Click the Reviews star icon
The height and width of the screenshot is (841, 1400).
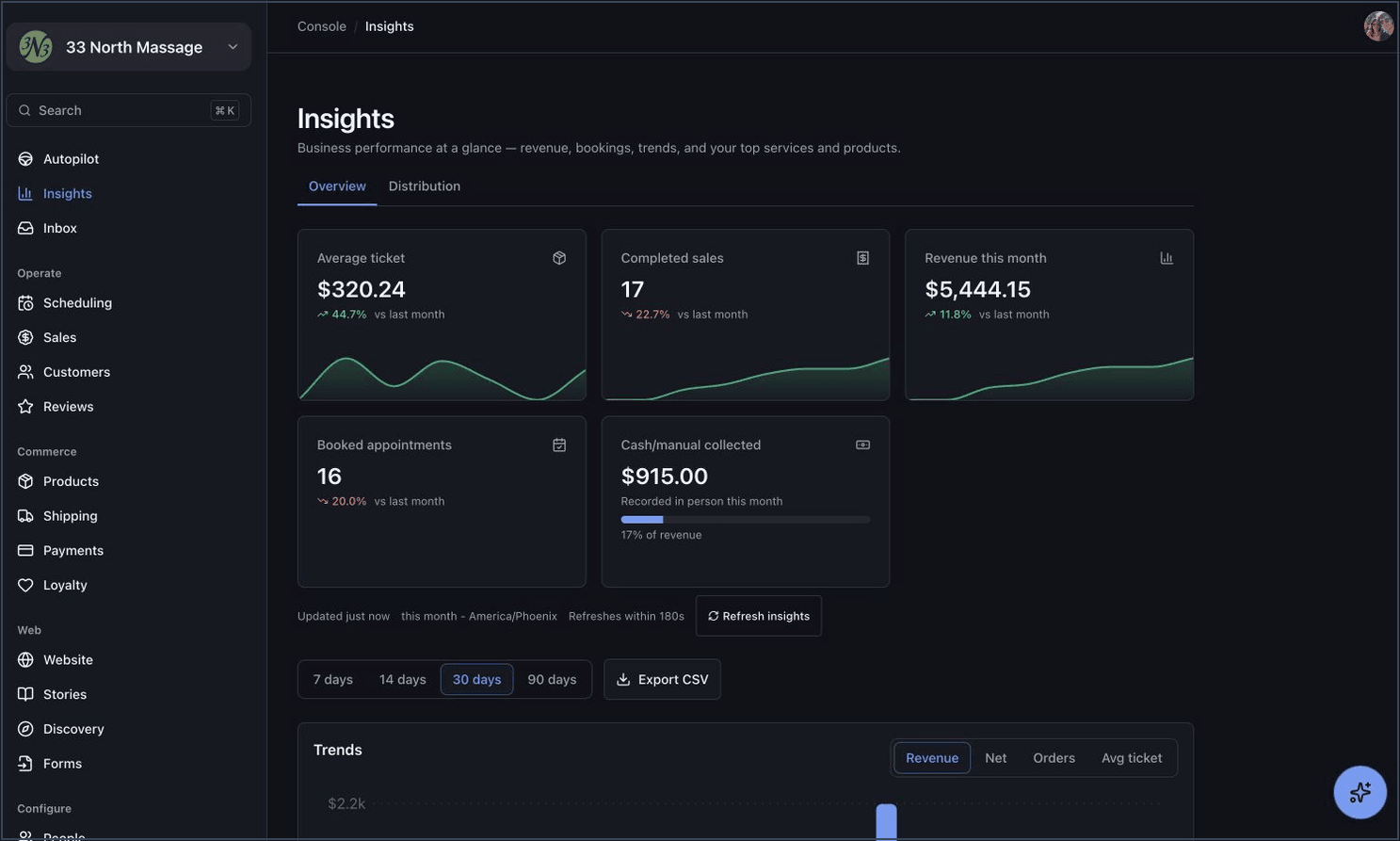[x=25, y=407]
